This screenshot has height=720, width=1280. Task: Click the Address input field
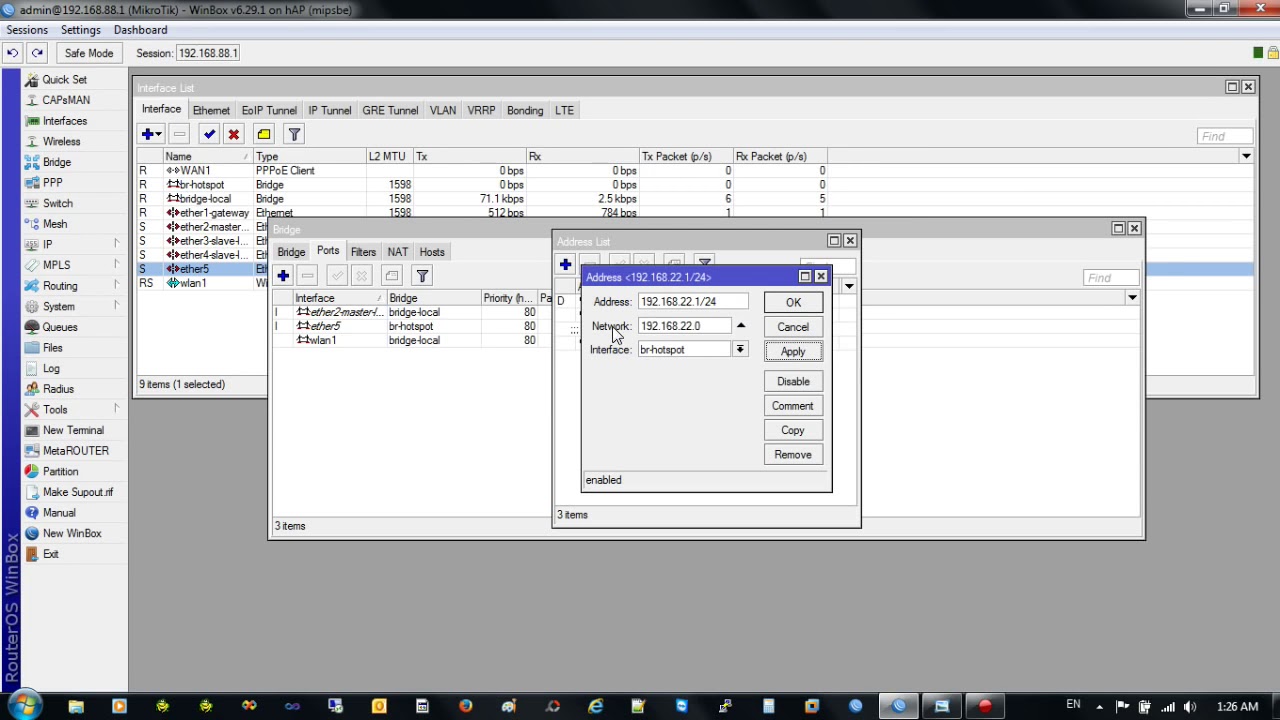[692, 301]
